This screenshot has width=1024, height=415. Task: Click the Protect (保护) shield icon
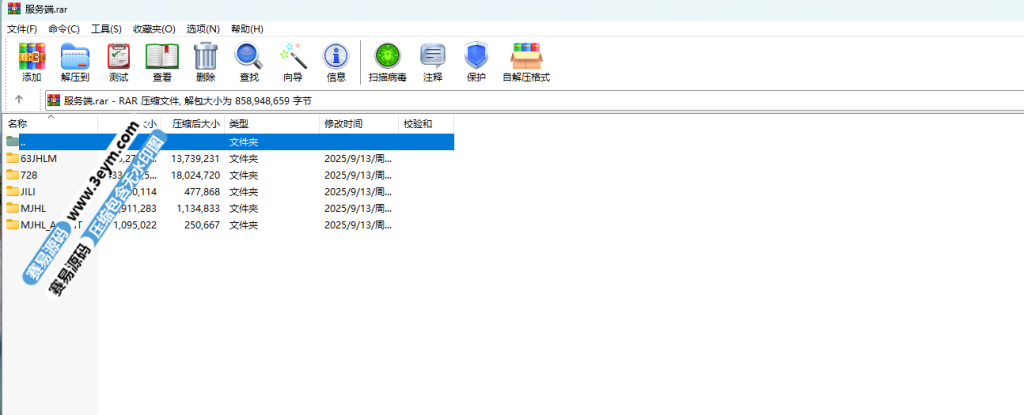(x=476, y=60)
